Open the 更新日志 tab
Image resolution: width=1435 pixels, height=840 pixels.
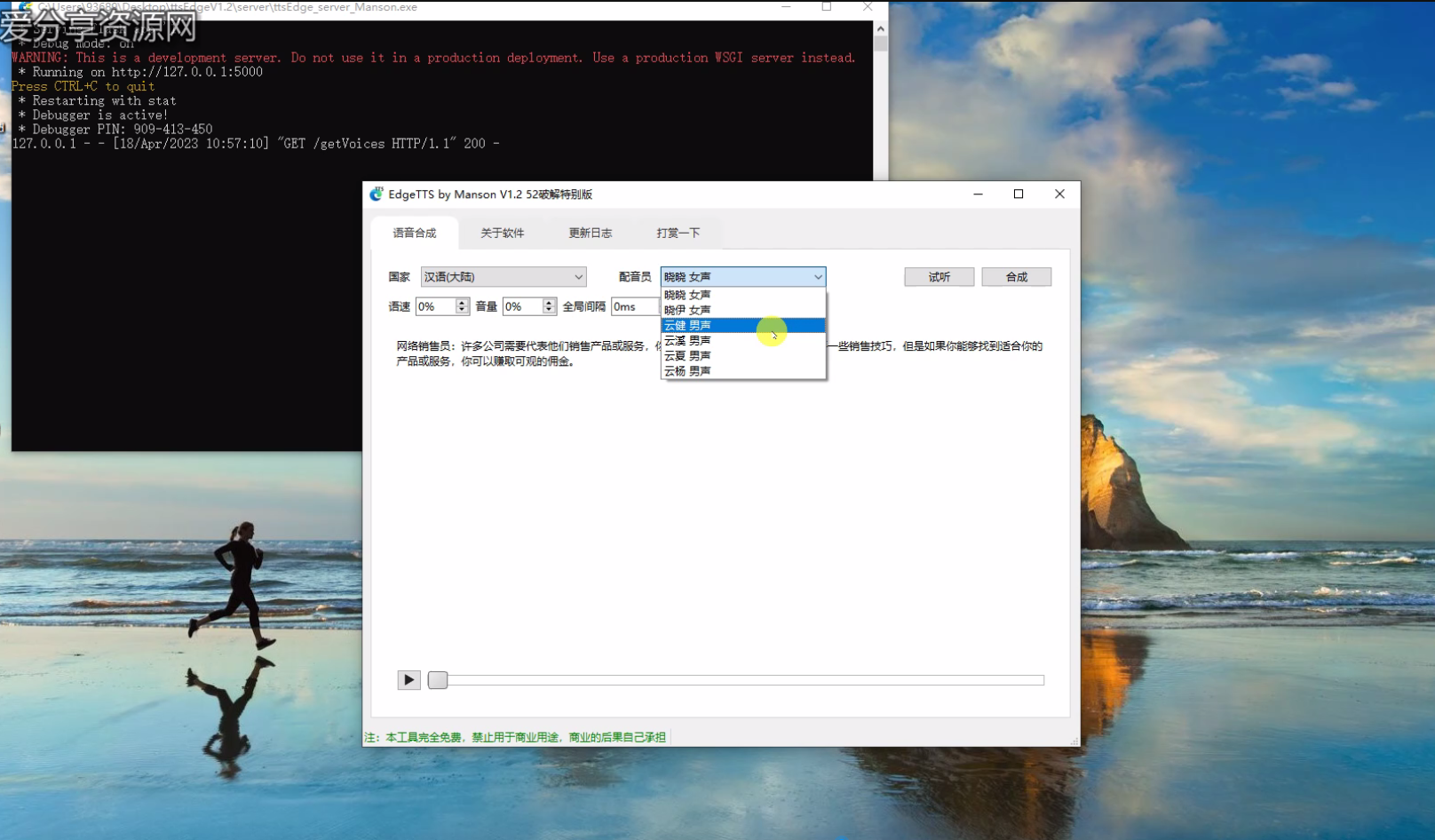click(x=590, y=233)
